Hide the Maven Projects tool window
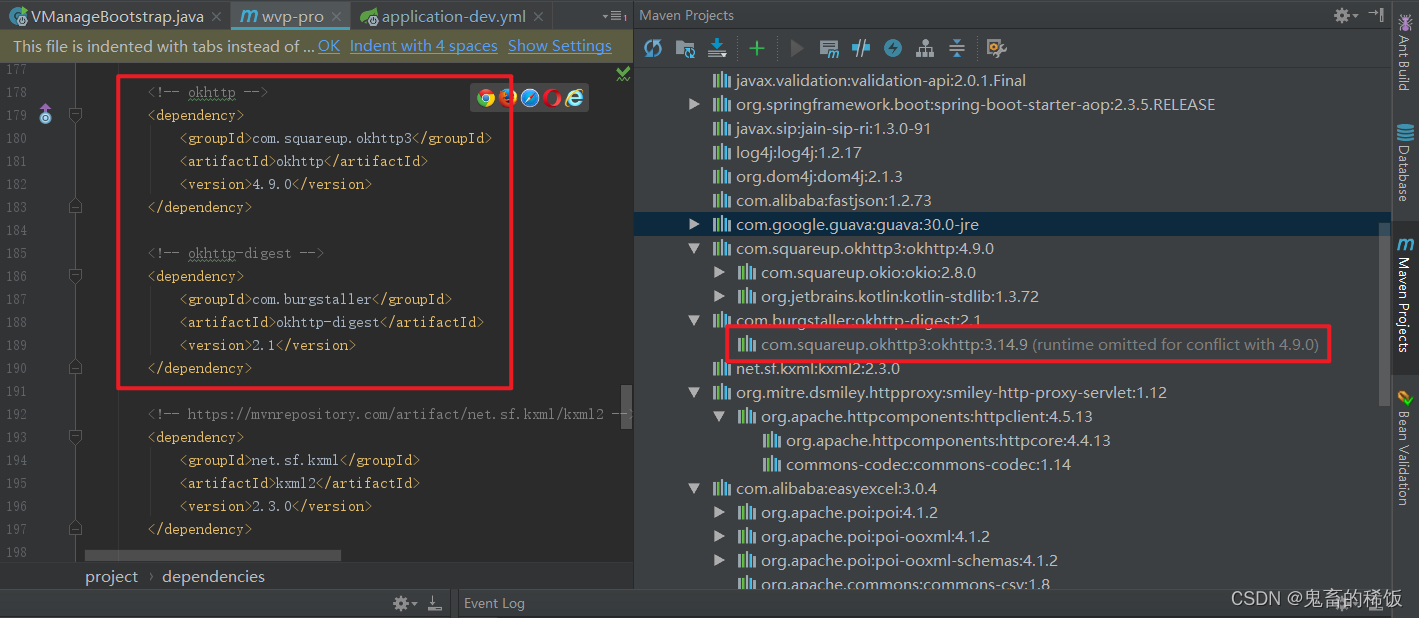Screen dimensions: 1419x618 [1375, 15]
